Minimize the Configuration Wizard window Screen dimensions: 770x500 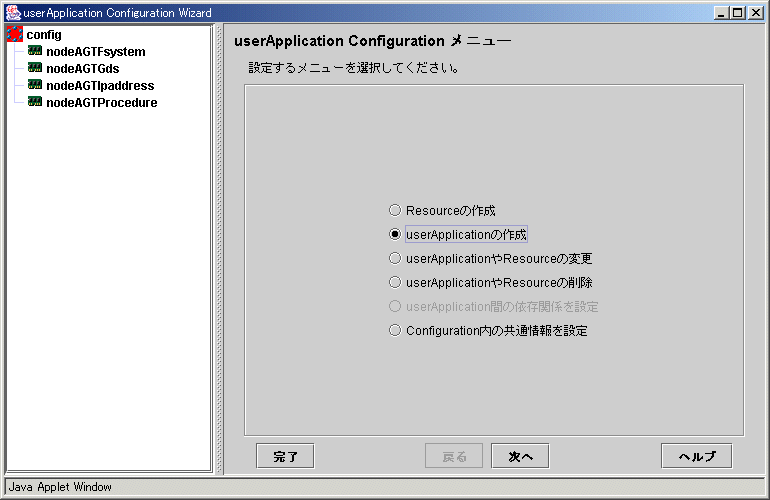721,13
